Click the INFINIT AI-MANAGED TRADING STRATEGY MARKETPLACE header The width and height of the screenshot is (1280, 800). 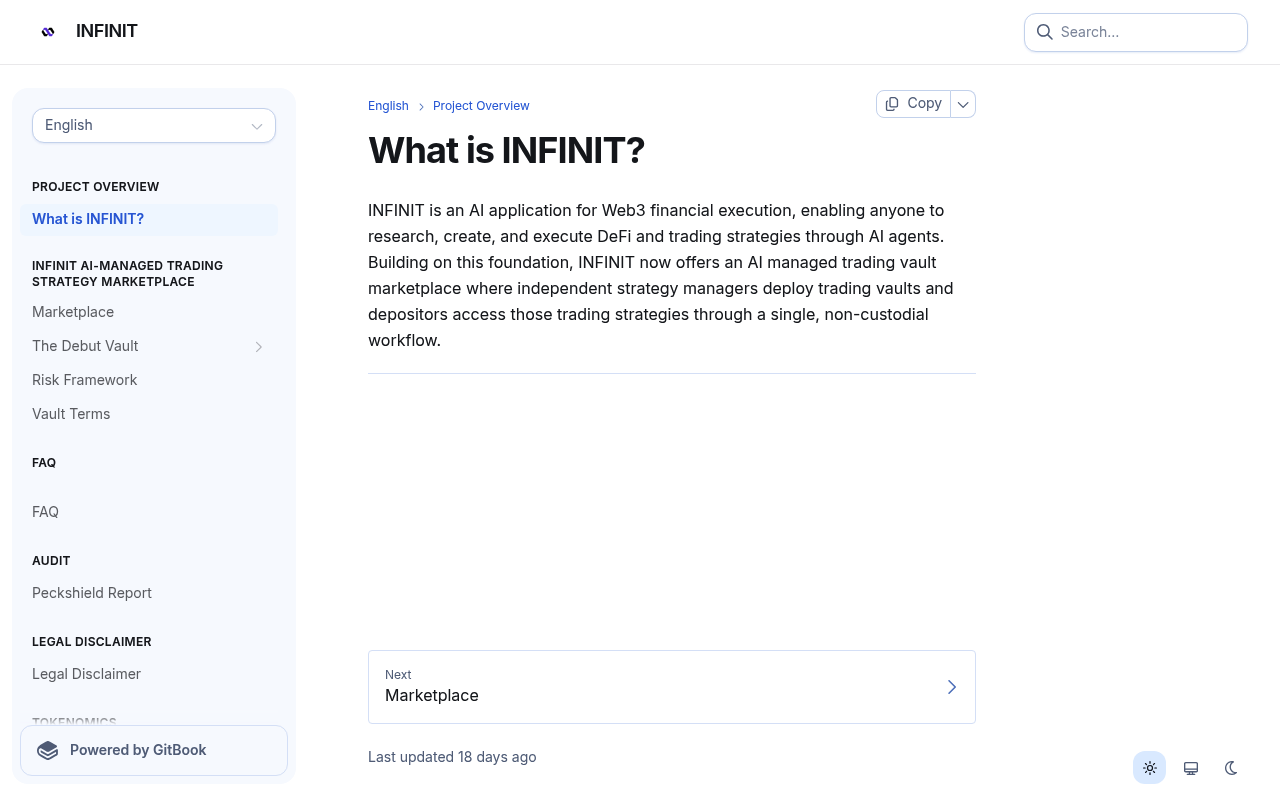(x=128, y=274)
